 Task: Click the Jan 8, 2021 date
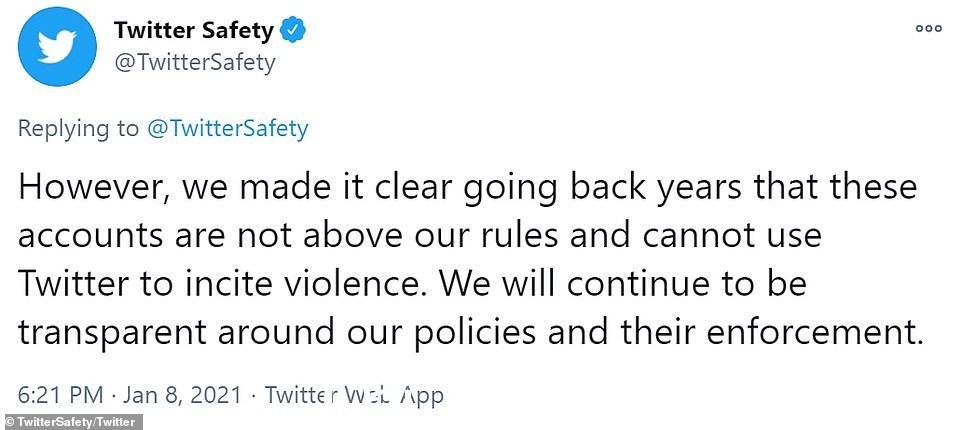[182, 396]
